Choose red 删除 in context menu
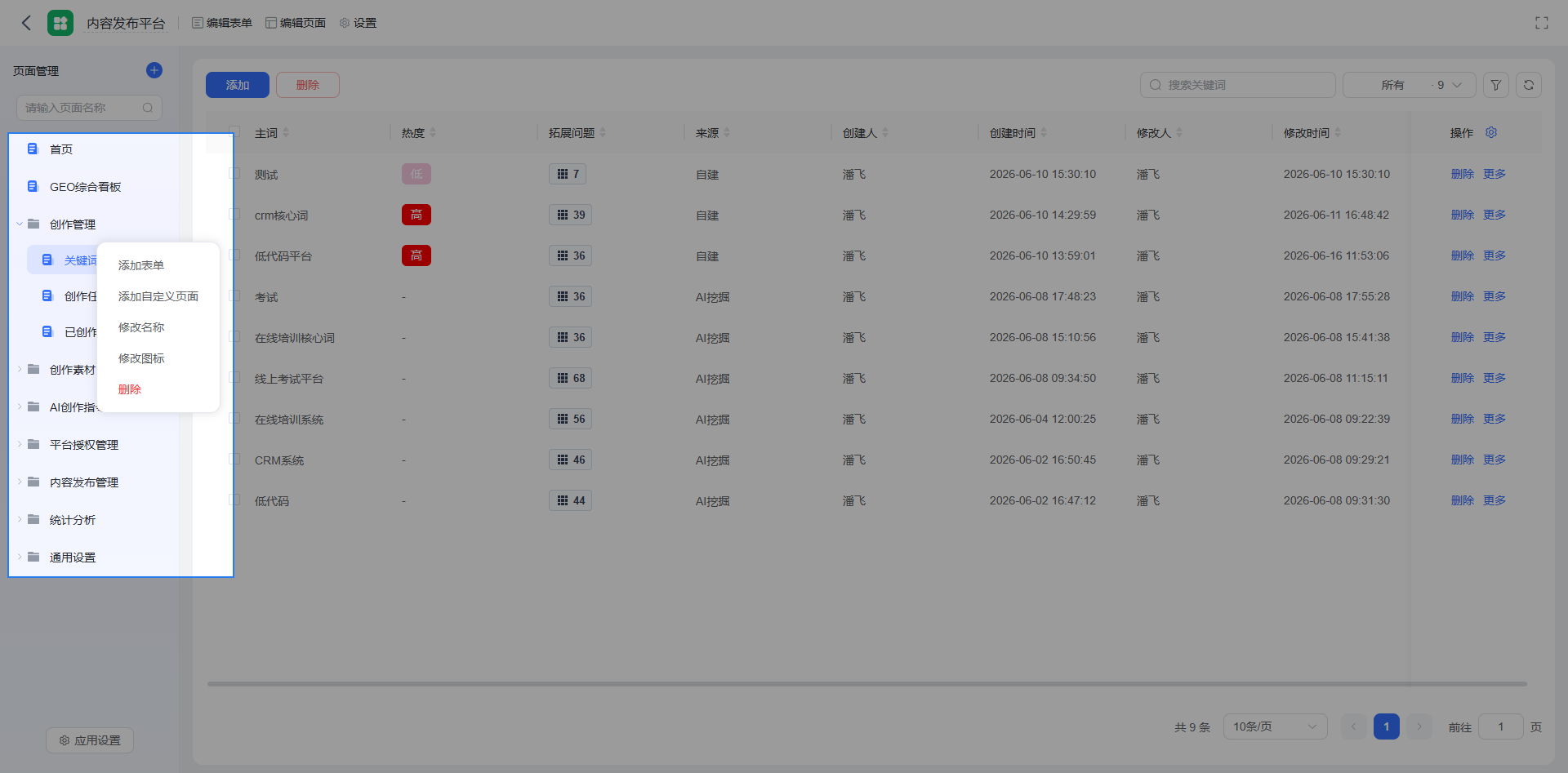Viewport: 1568px width, 773px height. coord(130,389)
